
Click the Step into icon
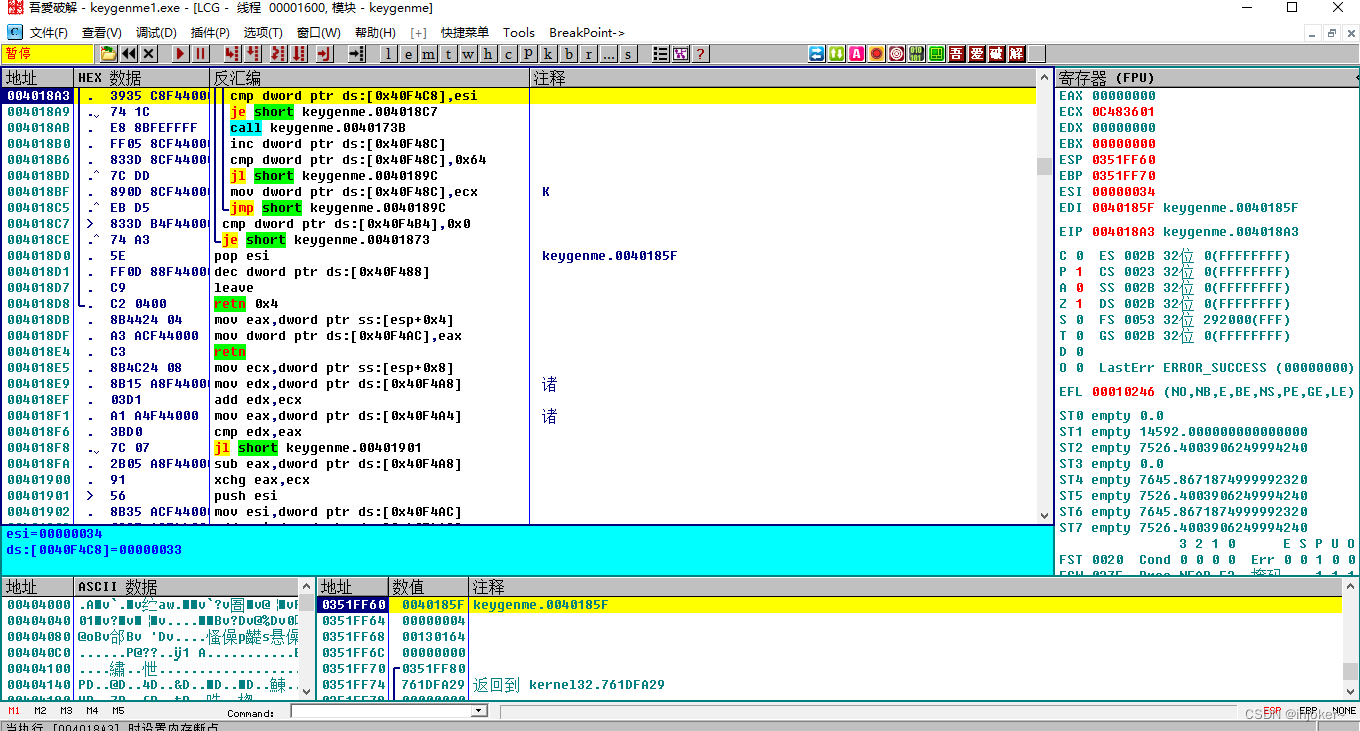pyautogui.click(x=232, y=54)
